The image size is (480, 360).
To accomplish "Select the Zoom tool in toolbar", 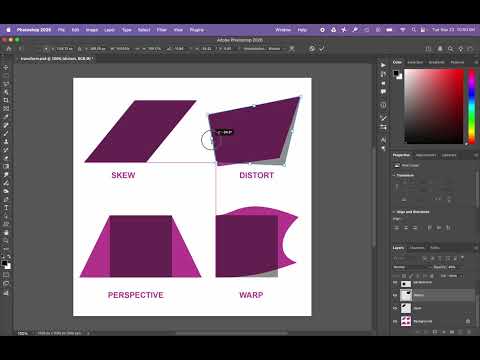I will tap(6, 240).
